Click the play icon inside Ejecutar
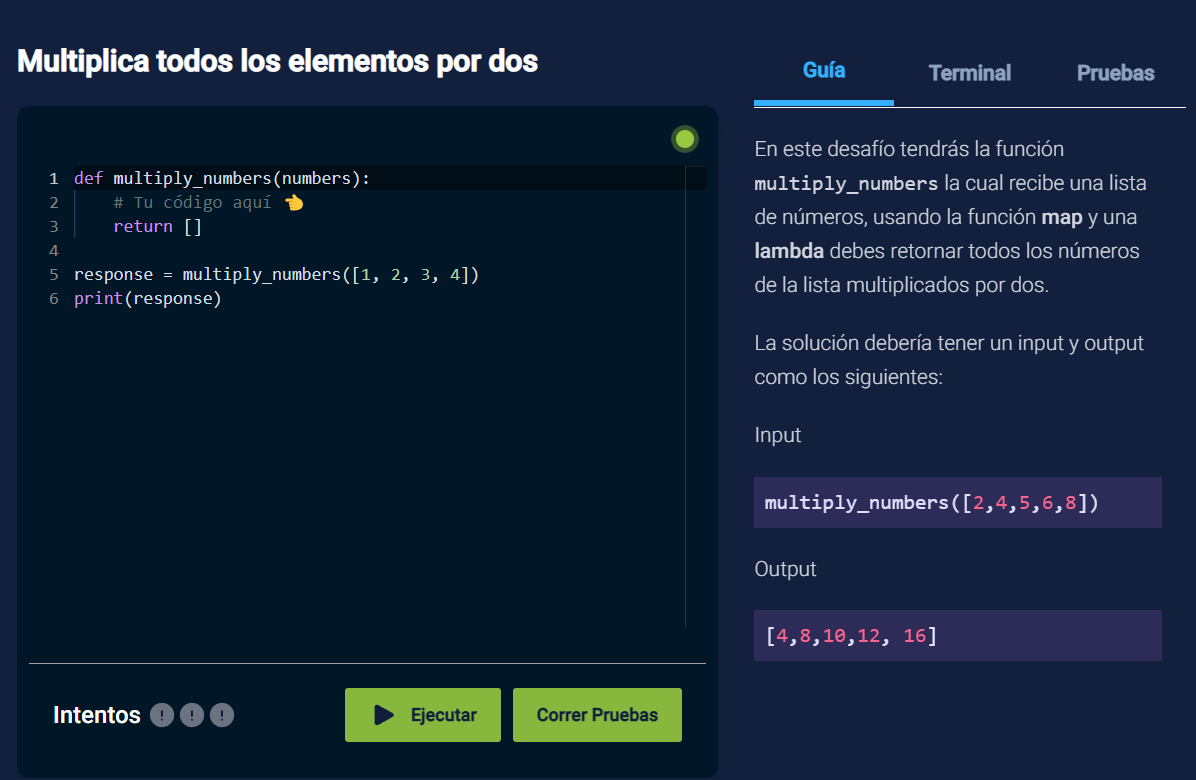Screen dimensions: 1196x780 pyautogui.click(x=384, y=715)
